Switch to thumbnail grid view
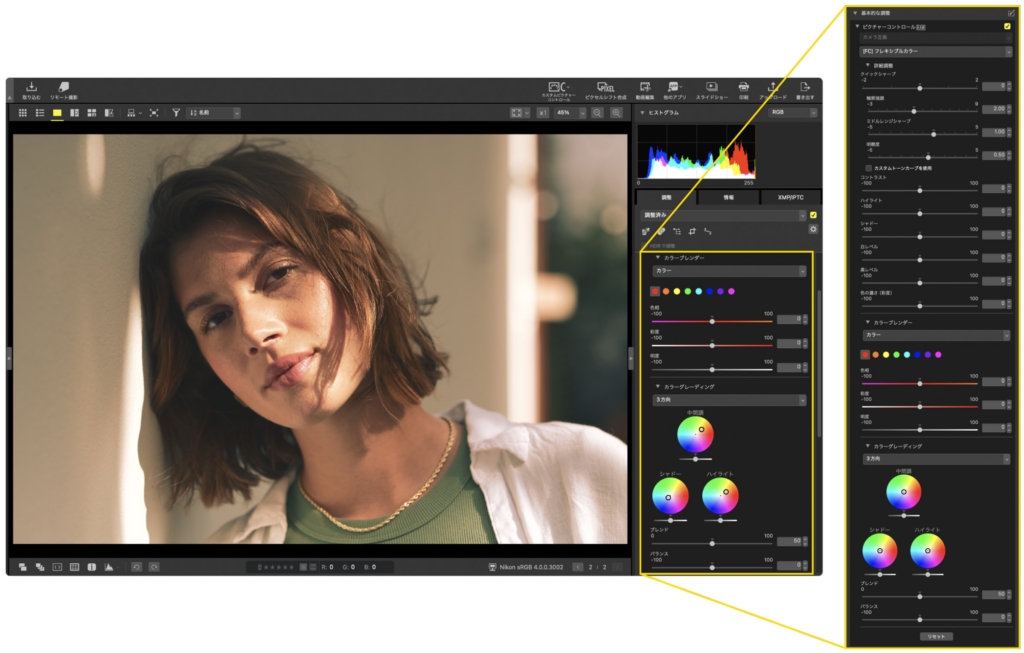This screenshot has width=1024, height=653. [23, 113]
